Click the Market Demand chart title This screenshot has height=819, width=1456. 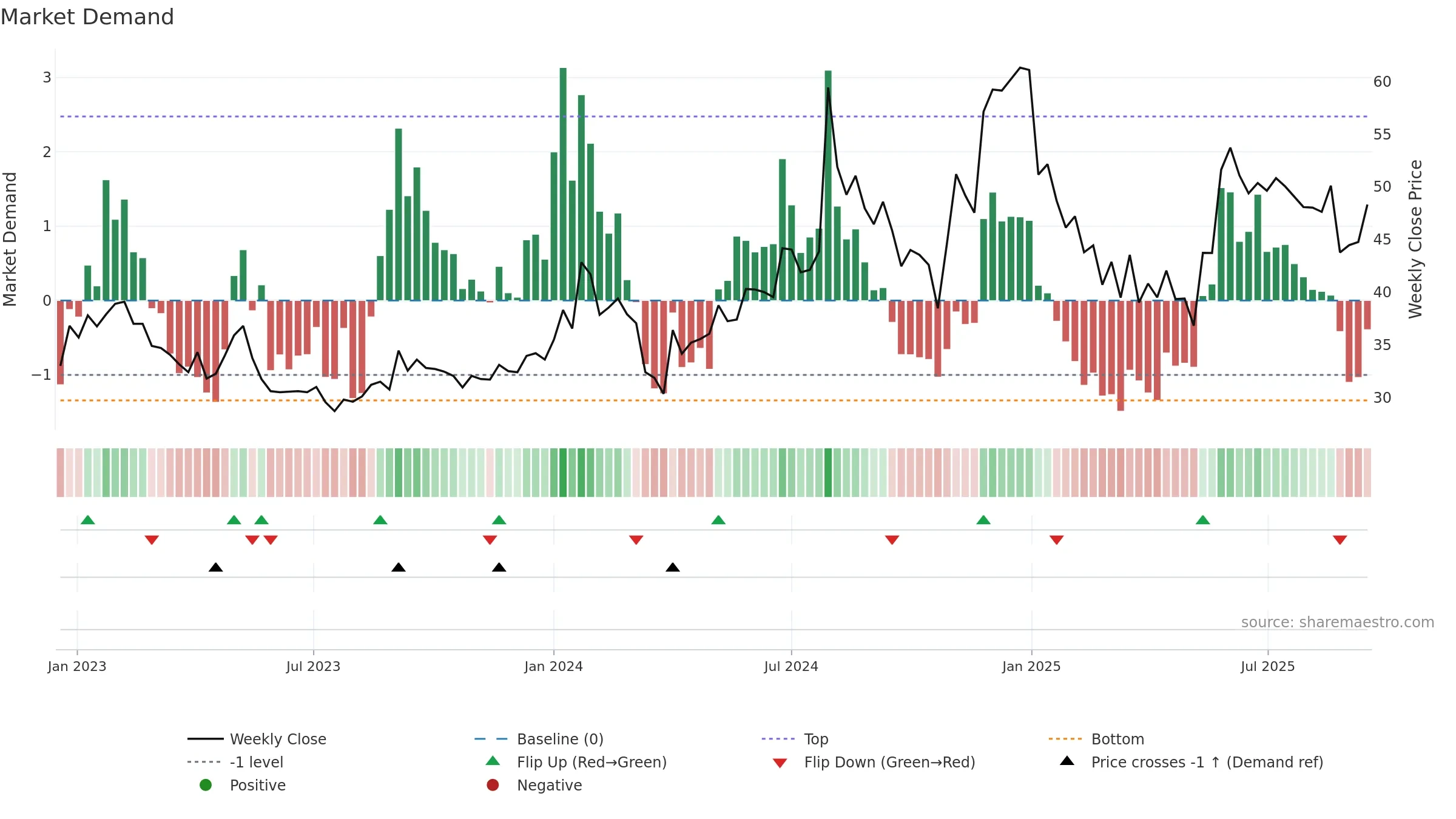[x=87, y=17]
